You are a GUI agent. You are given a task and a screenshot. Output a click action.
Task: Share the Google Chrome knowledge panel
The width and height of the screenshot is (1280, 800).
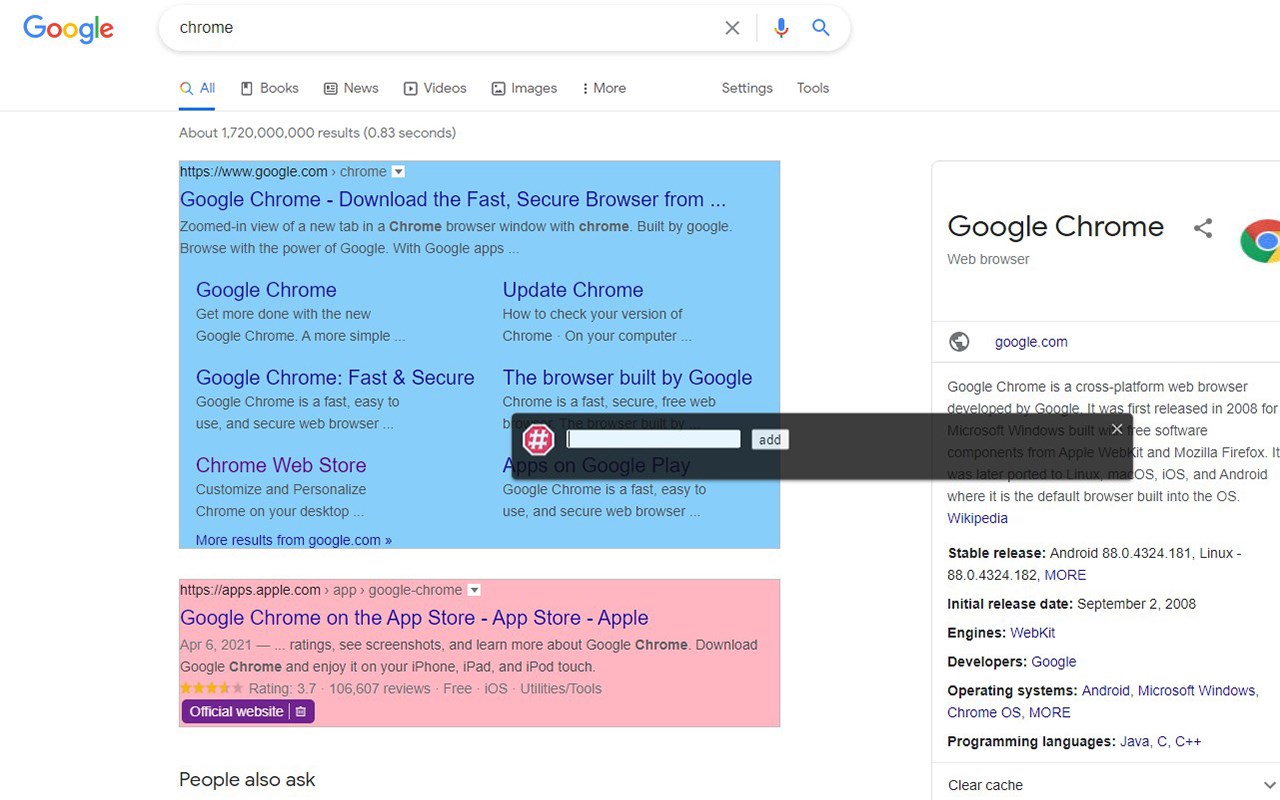(x=1203, y=228)
